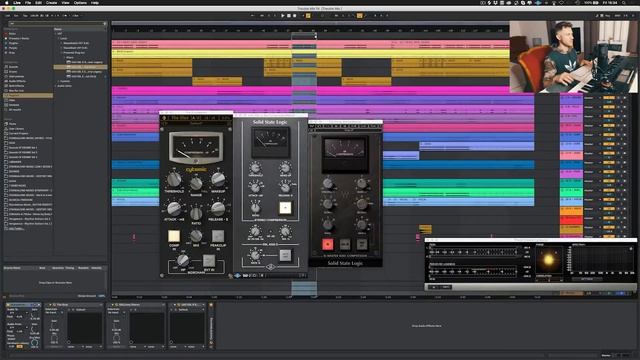Open the Instruments category in browser

pyautogui.click(x=16, y=76)
